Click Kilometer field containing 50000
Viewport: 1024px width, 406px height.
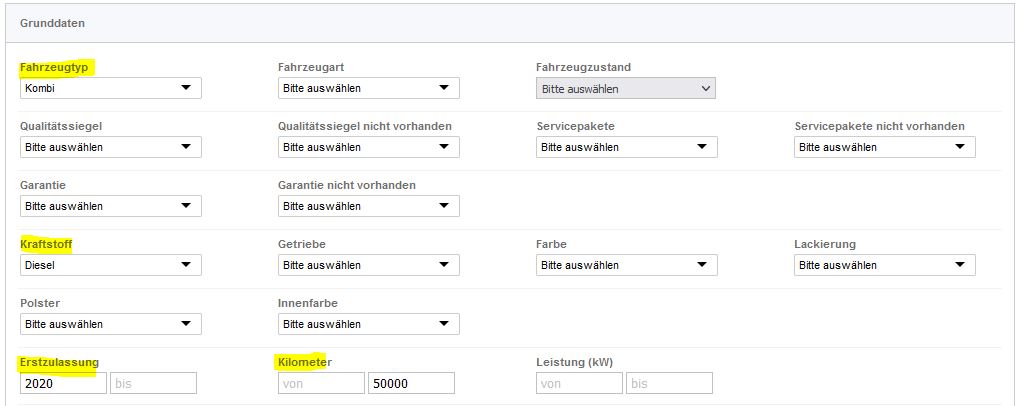coord(411,383)
